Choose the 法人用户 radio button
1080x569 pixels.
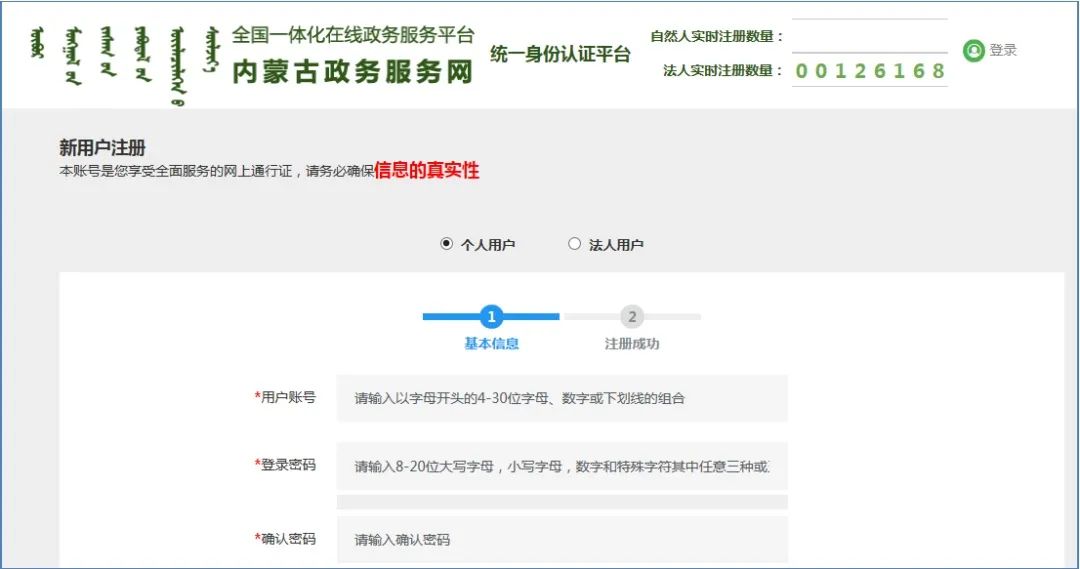pyautogui.click(x=574, y=244)
